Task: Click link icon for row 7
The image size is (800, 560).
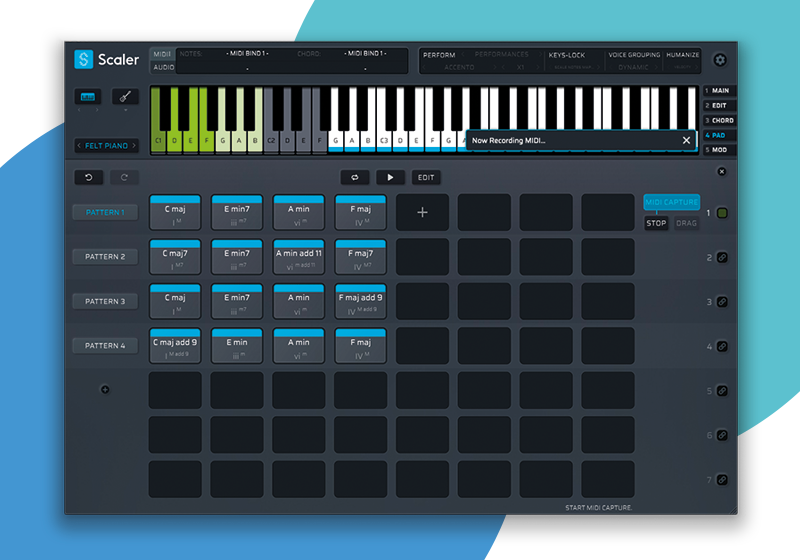Action: [722, 479]
